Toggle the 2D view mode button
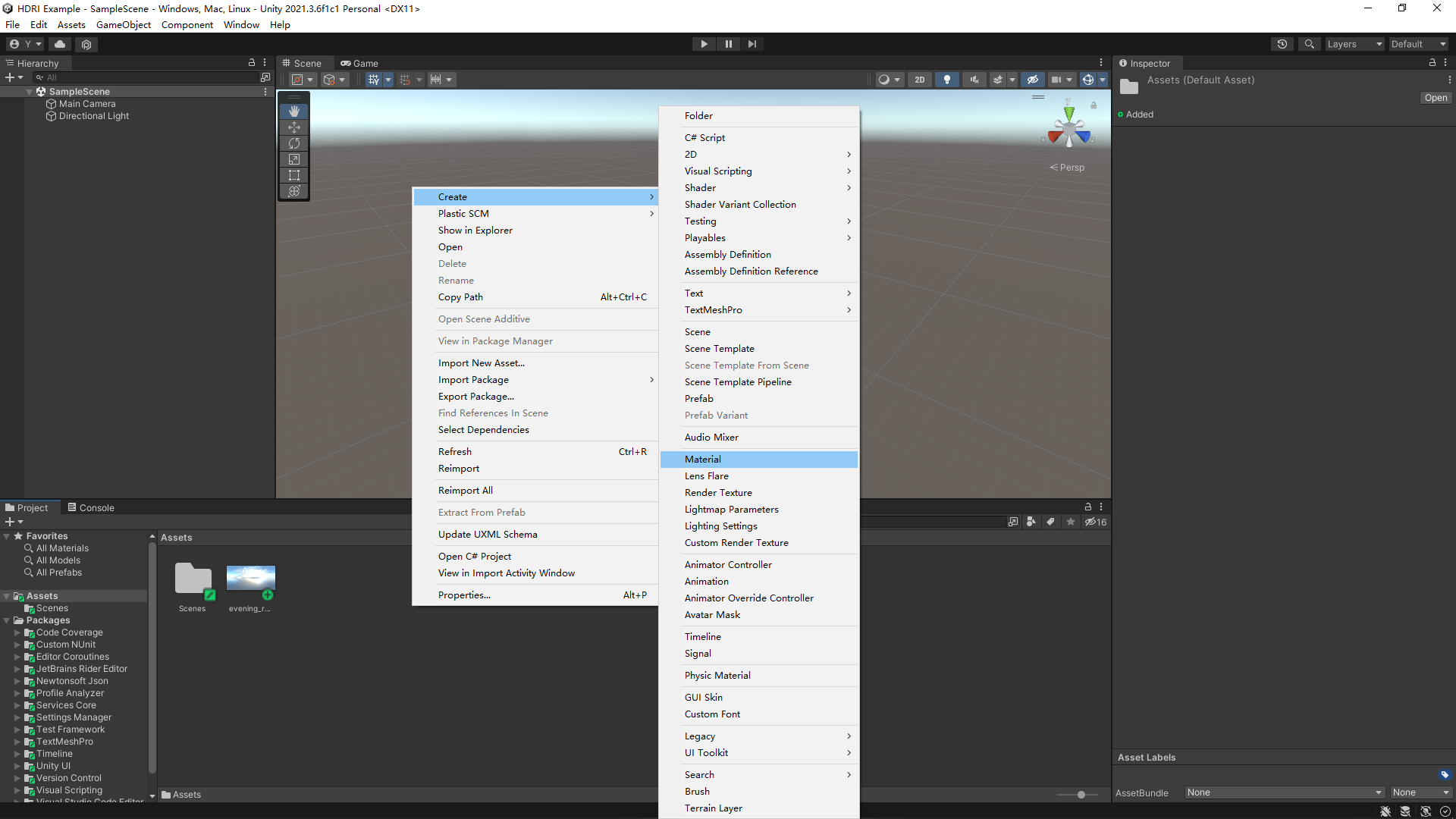This screenshot has height=819, width=1456. coord(921,79)
